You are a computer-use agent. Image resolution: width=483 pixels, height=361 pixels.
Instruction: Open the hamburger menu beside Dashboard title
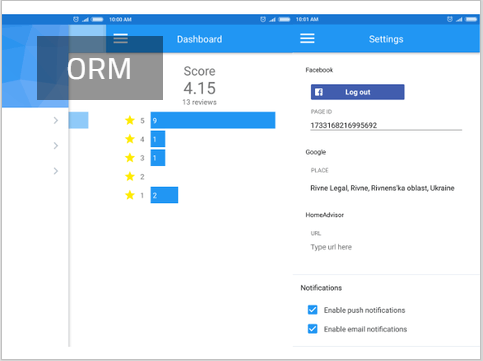tap(120, 38)
